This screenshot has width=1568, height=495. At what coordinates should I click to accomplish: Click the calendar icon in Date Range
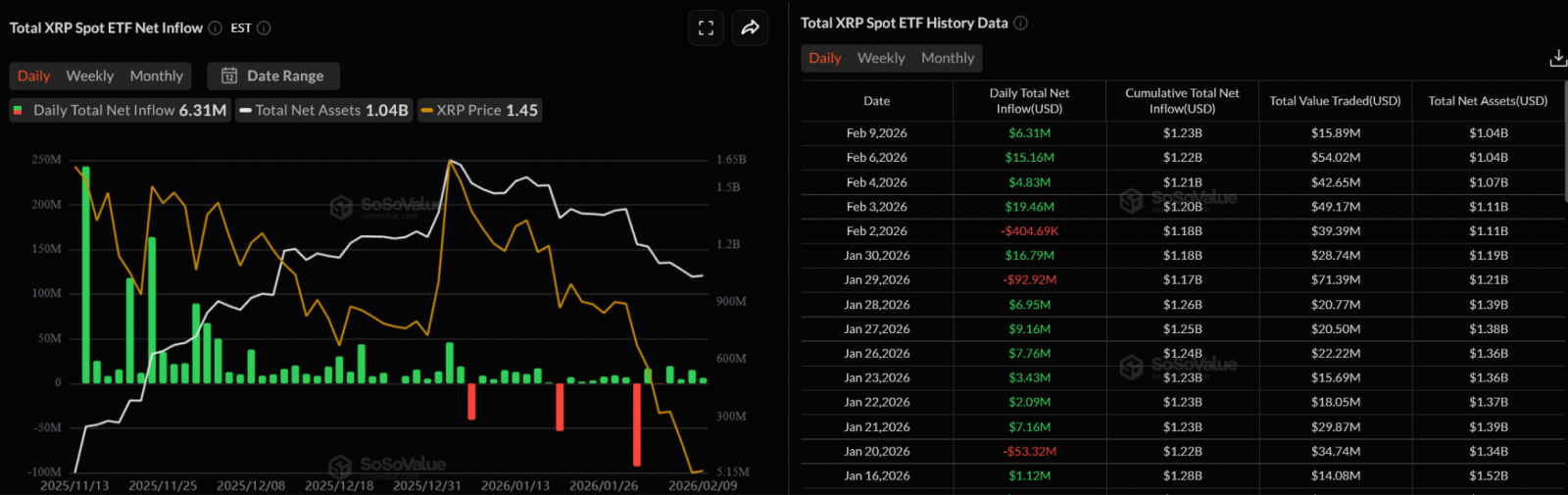click(x=229, y=75)
